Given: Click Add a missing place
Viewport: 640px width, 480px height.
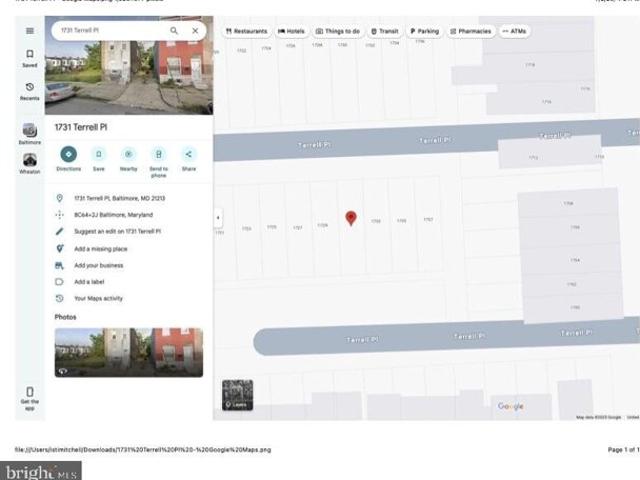Looking at the screenshot, I should 129,249.
